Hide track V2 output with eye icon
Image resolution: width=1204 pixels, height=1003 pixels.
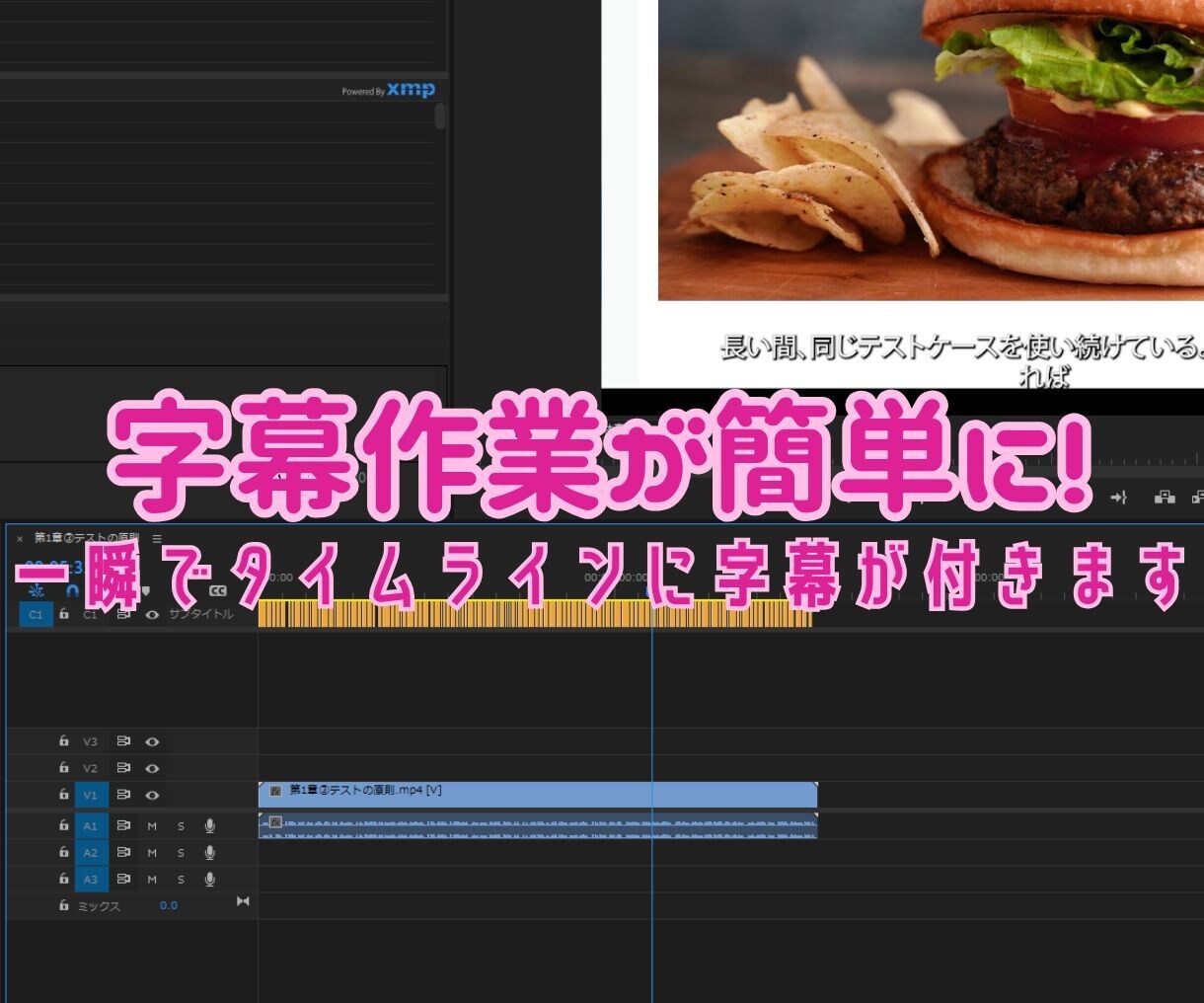[152, 768]
